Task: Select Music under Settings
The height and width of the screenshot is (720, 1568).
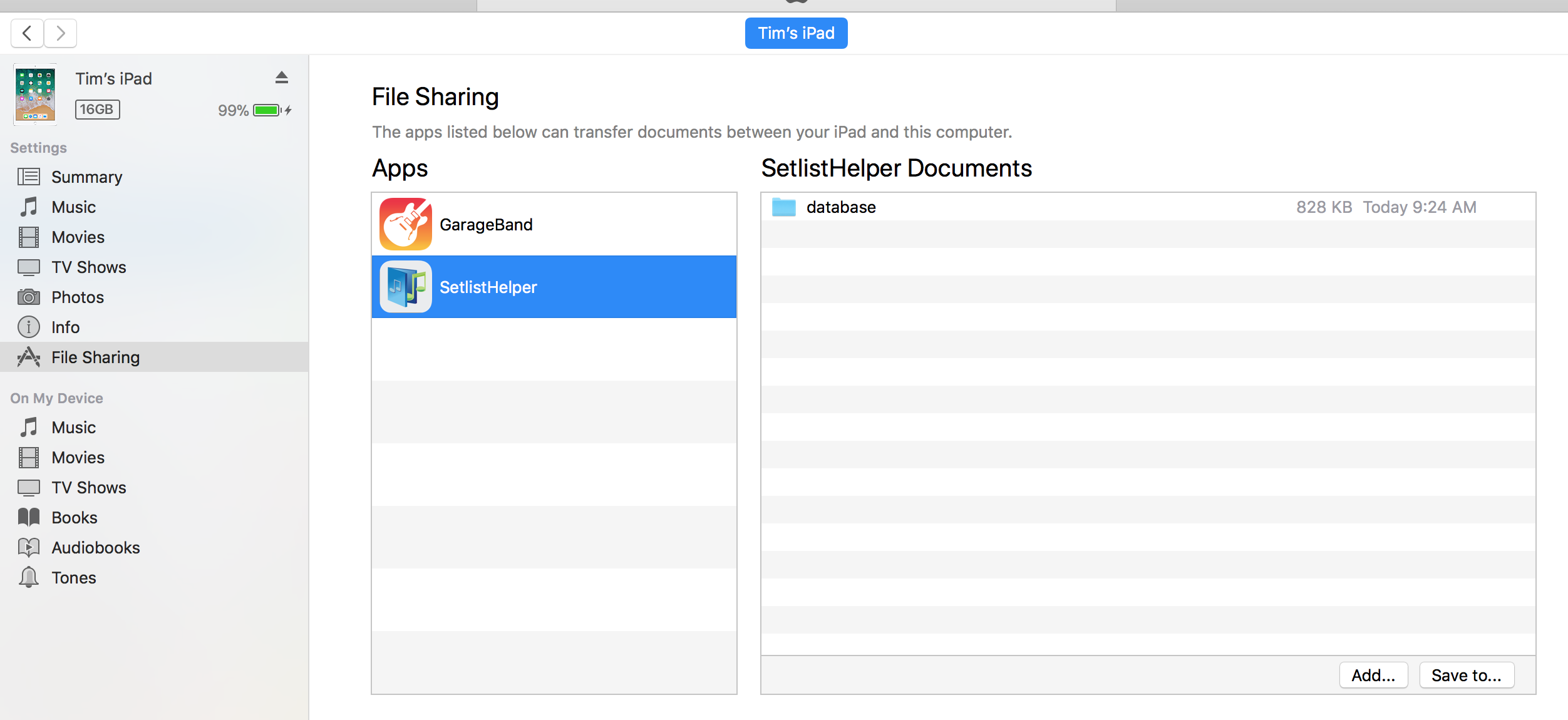Action: point(73,207)
